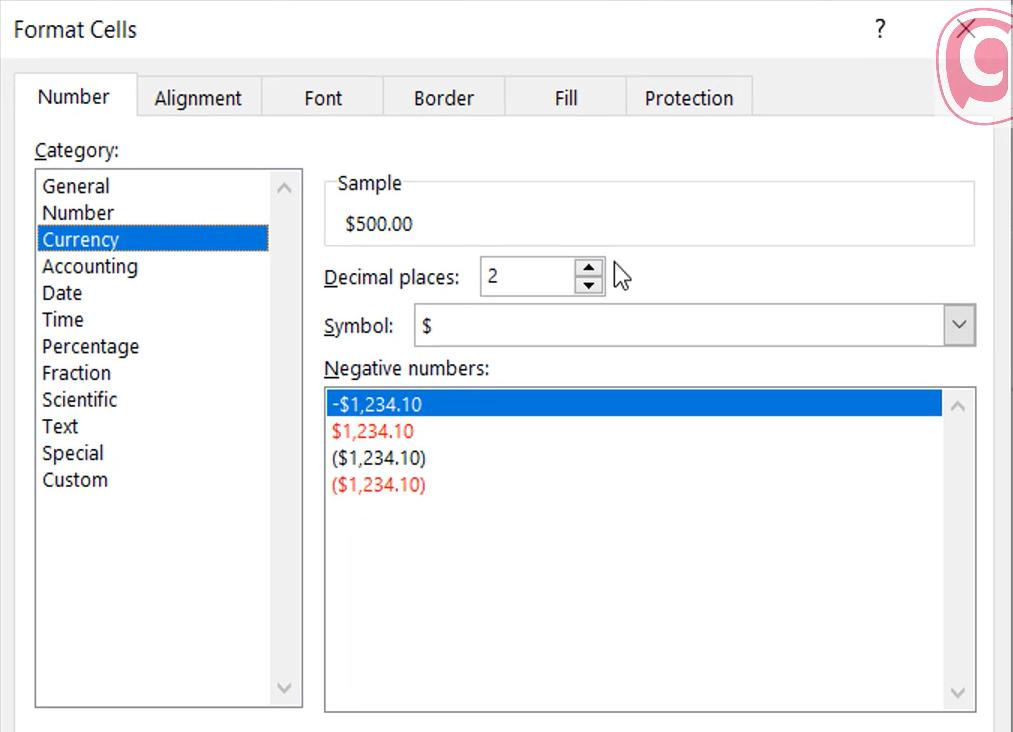This screenshot has width=1013, height=732.
Task: Click the Help question mark icon
Action: click(x=879, y=29)
